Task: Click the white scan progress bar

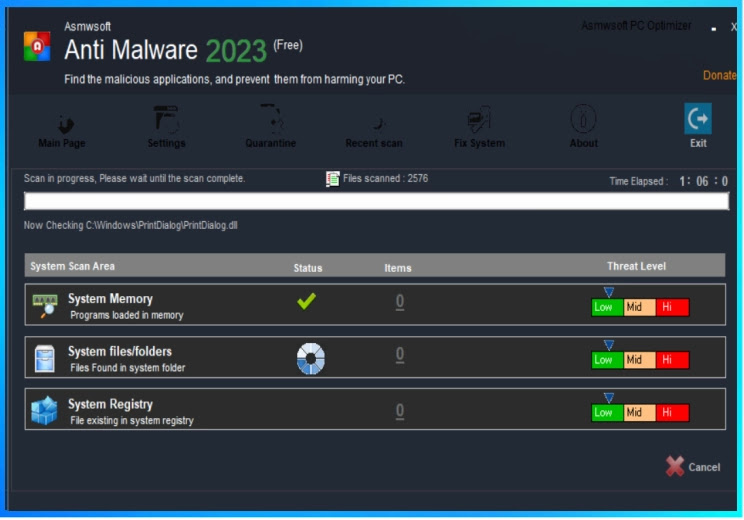Action: pyautogui.click(x=376, y=201)
